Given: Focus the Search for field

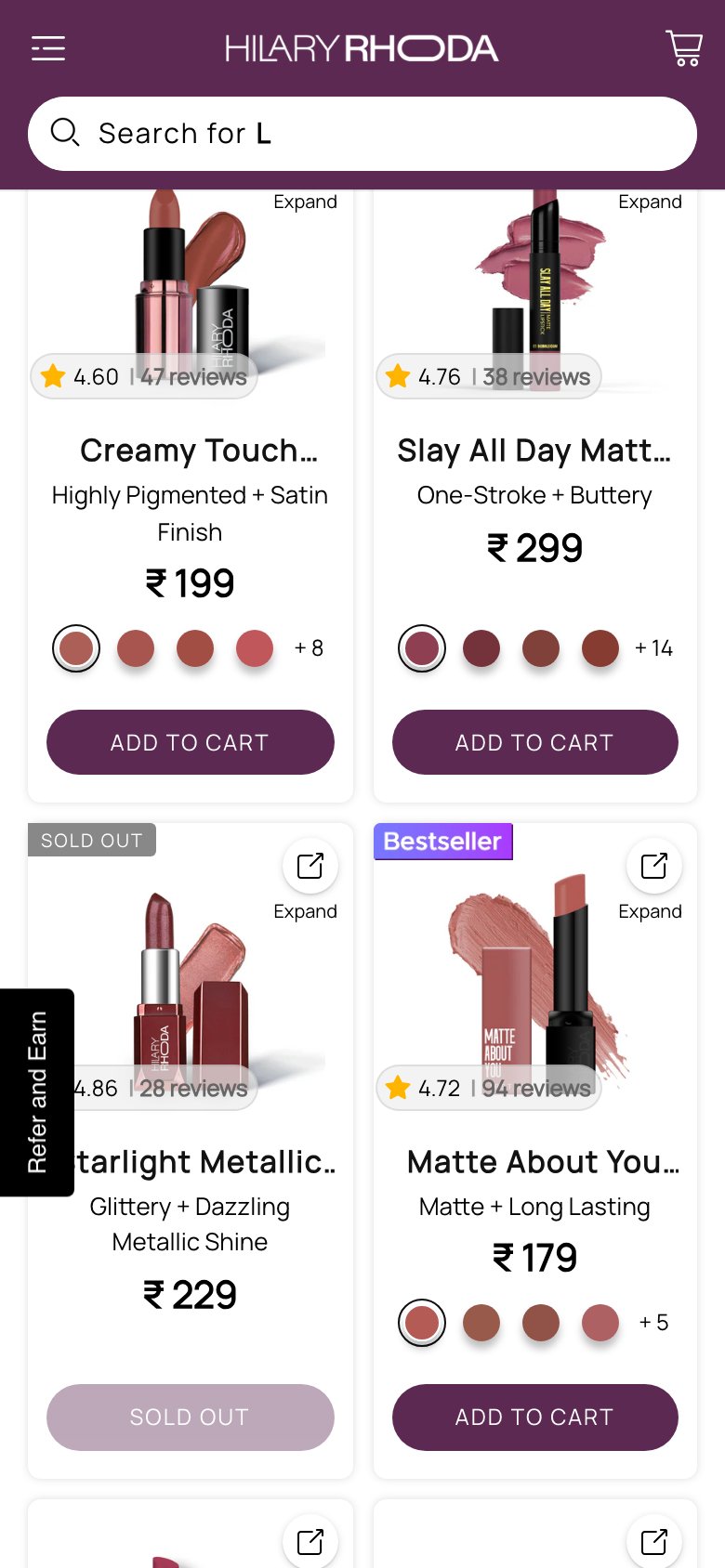Looking at the screenshot, I should coord(362,134).
